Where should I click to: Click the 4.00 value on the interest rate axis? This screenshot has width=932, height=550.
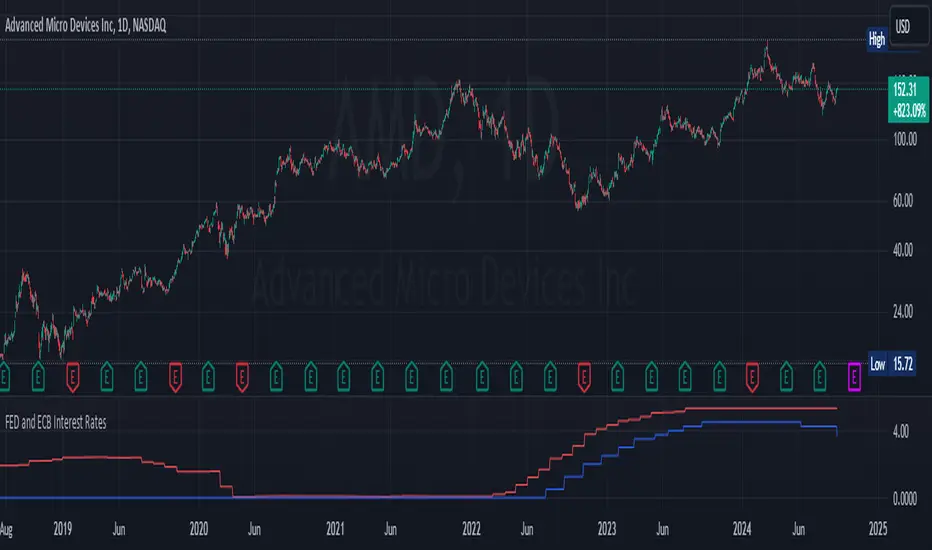tap(900, 431)
